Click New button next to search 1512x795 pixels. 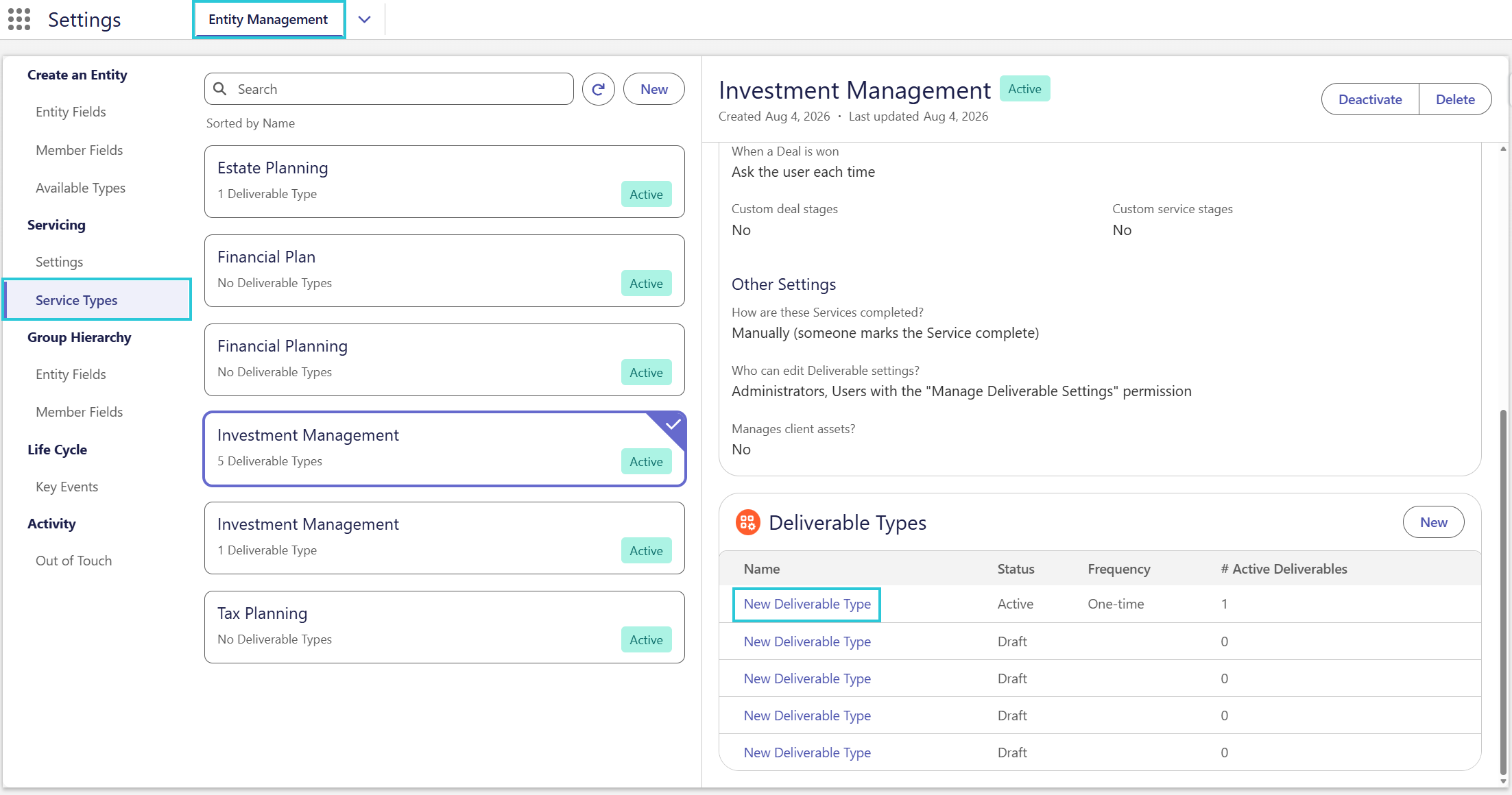[x=653, y=89]
